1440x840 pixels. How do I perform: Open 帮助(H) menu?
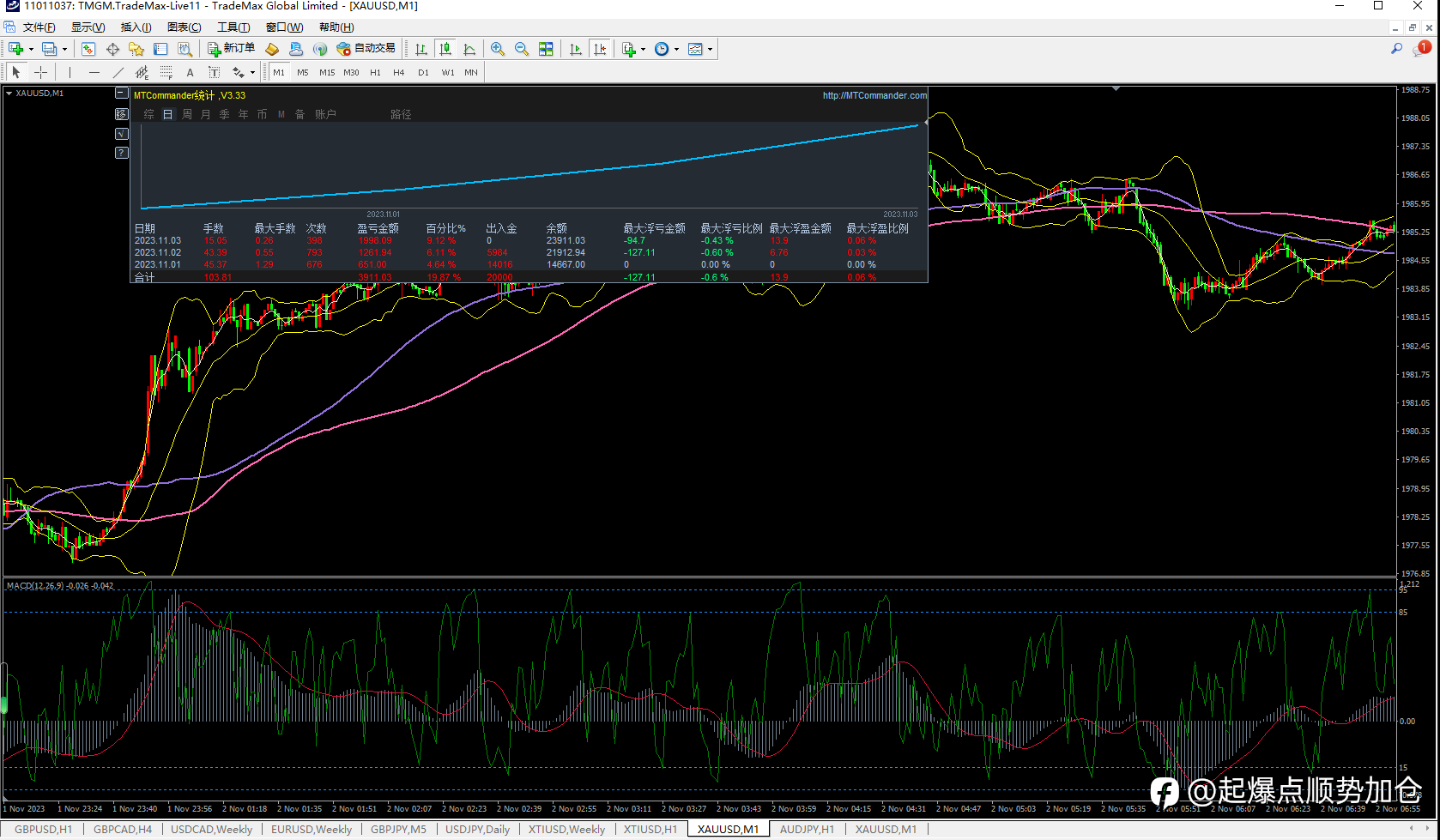click(x=336, y=27)
